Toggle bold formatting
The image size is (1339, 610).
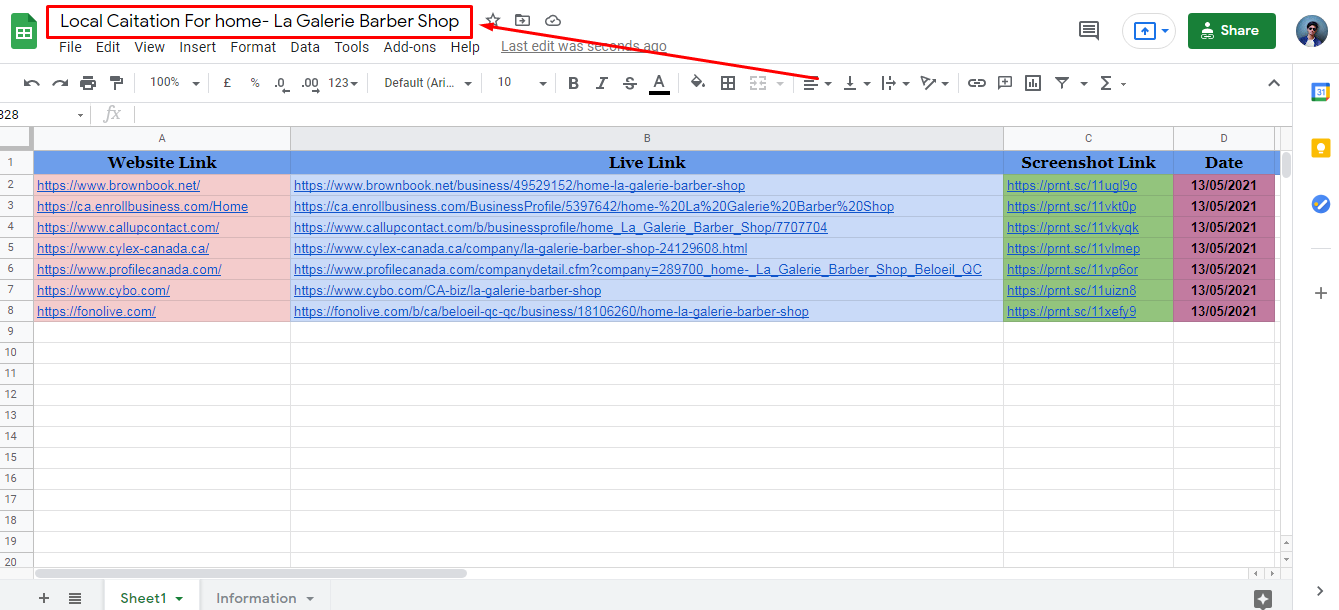573,83
